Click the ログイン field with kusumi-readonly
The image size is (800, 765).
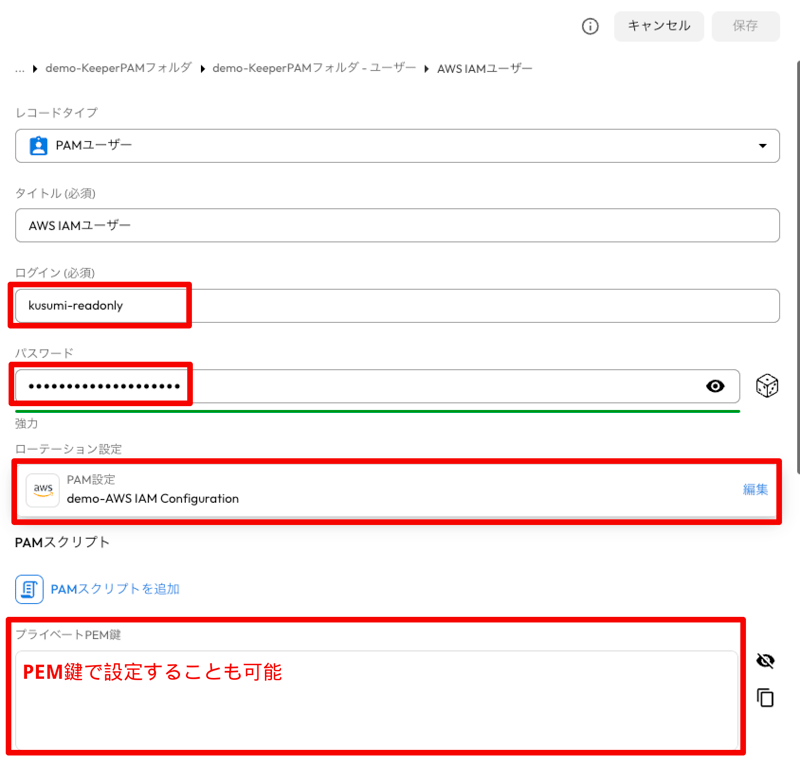coord(397,306)
